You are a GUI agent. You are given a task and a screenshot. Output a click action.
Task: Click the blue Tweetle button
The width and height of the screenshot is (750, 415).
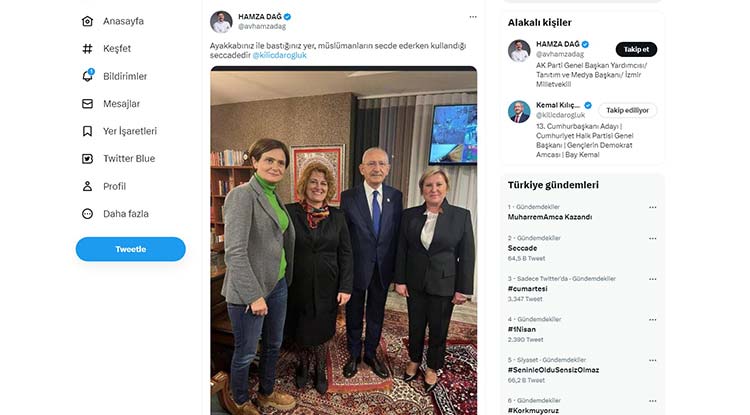click(131, 249)
